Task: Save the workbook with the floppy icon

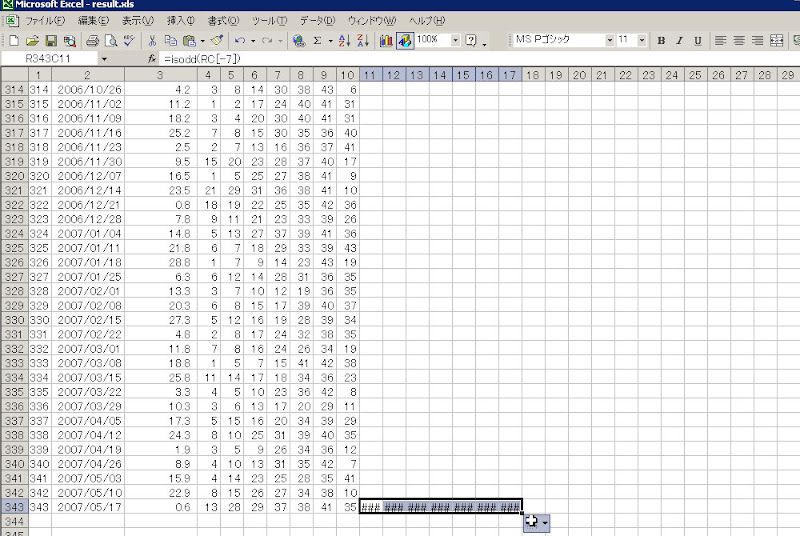Action: 51,40
